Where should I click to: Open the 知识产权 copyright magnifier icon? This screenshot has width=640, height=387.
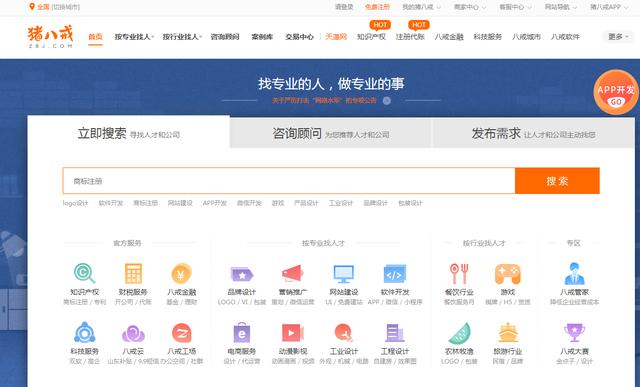pyautogui.click(x=84, y=274)
